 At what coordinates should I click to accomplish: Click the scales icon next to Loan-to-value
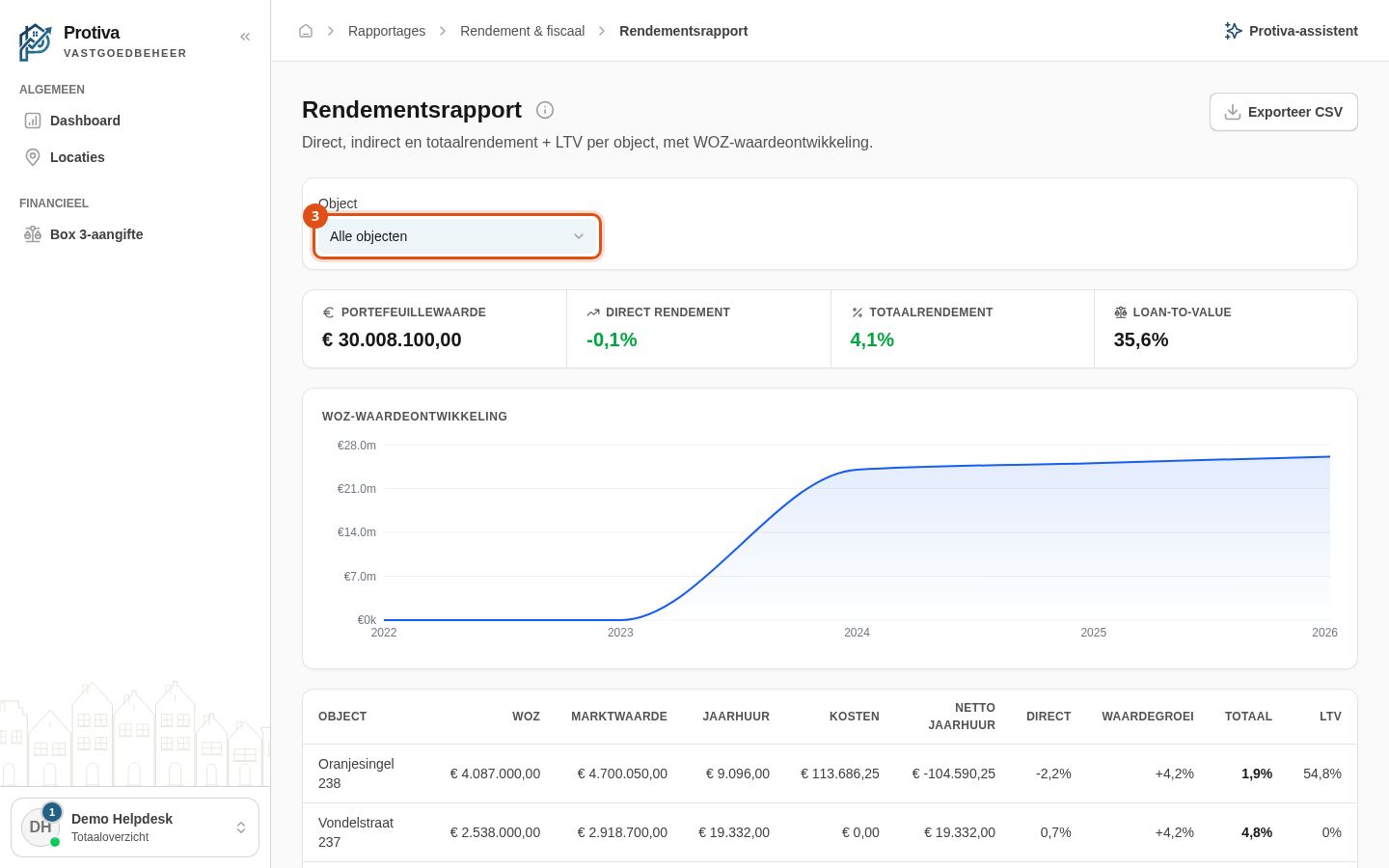[x=1121, y=312]
